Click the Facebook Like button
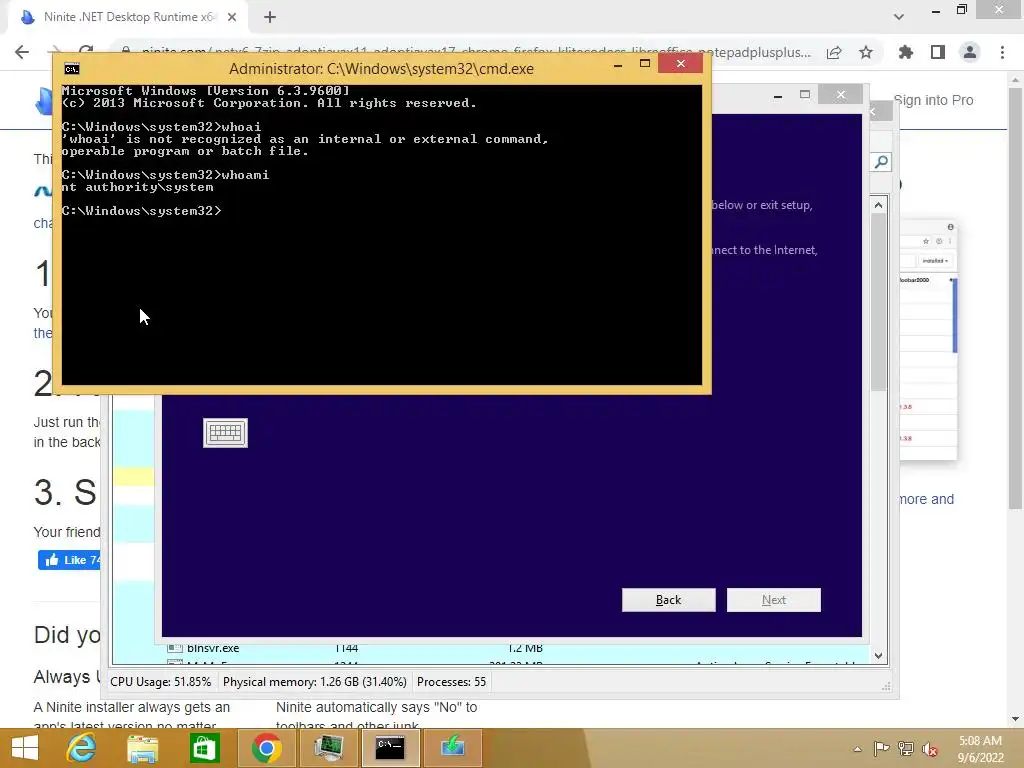 69,560
